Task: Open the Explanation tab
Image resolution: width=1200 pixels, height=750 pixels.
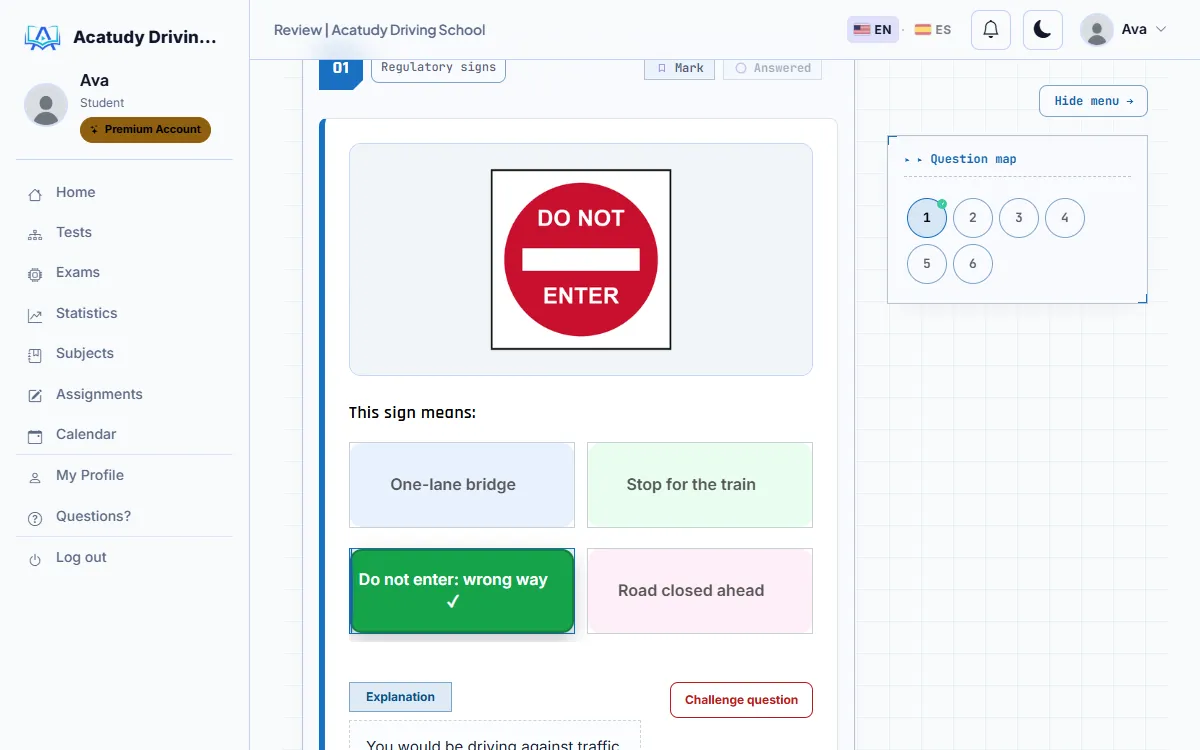Action: (400, 697)
